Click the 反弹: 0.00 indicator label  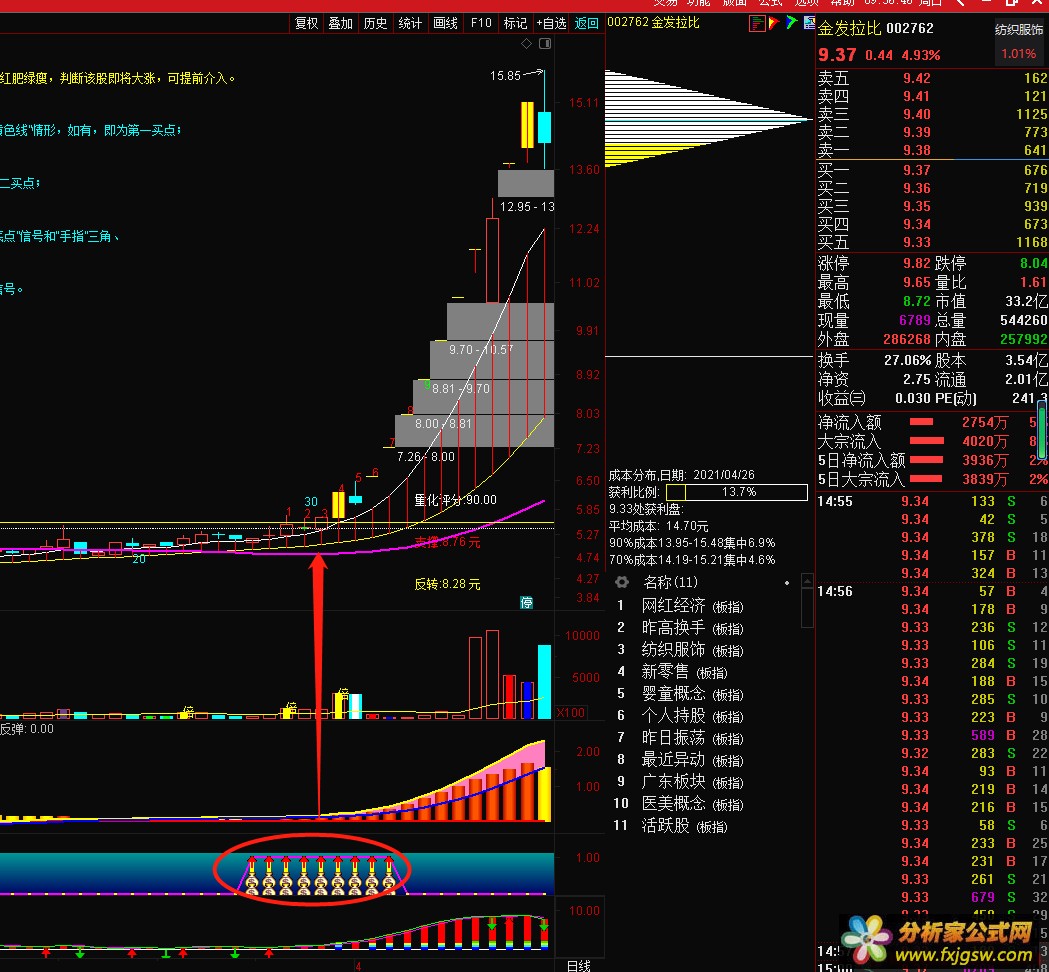point(27,729)
